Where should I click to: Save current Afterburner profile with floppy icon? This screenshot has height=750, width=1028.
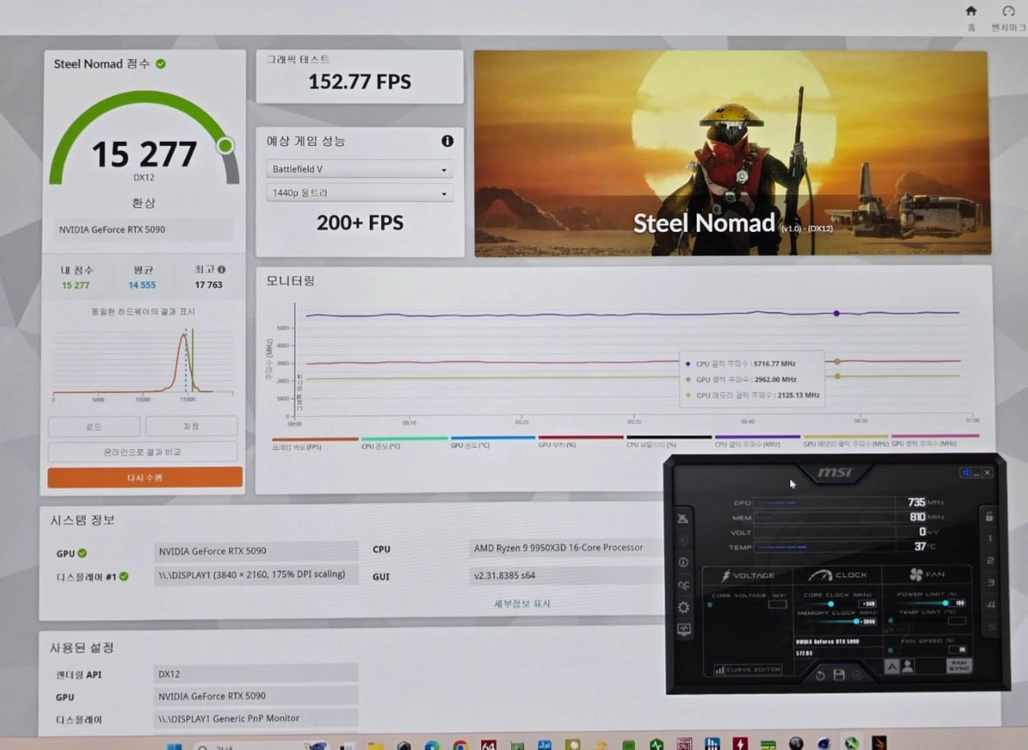(839, 675)
